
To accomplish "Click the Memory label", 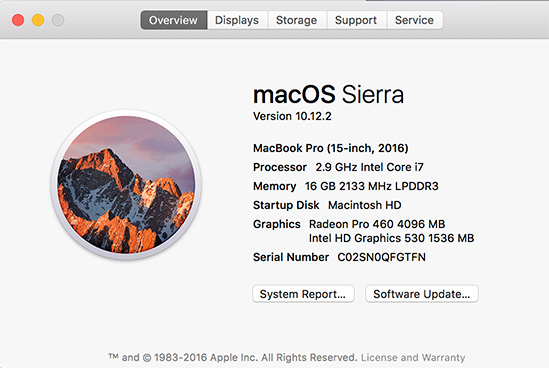I will pyautogui.click(x=274, y=186).
